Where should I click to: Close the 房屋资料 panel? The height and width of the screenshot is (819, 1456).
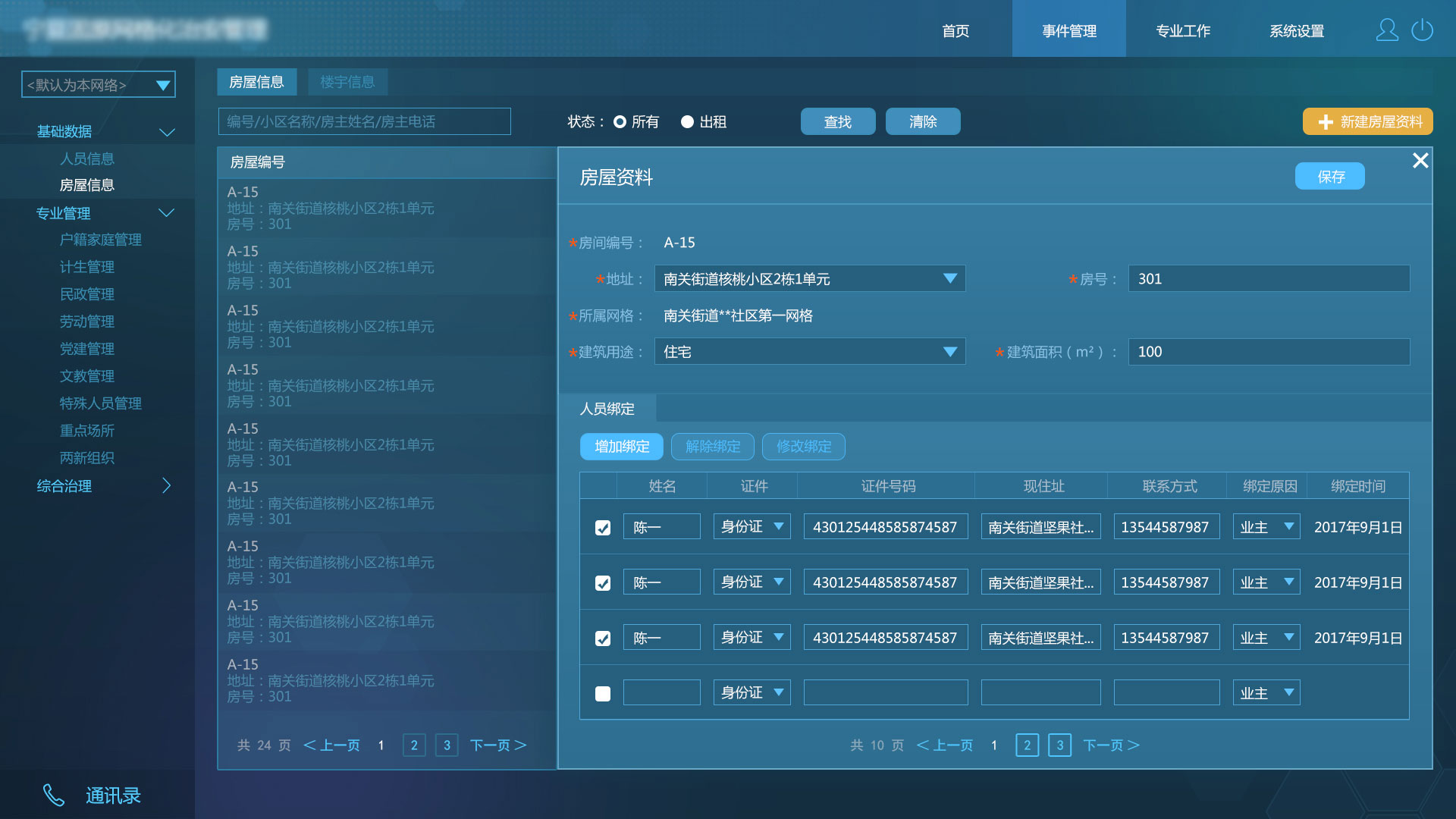[1420, 161]
